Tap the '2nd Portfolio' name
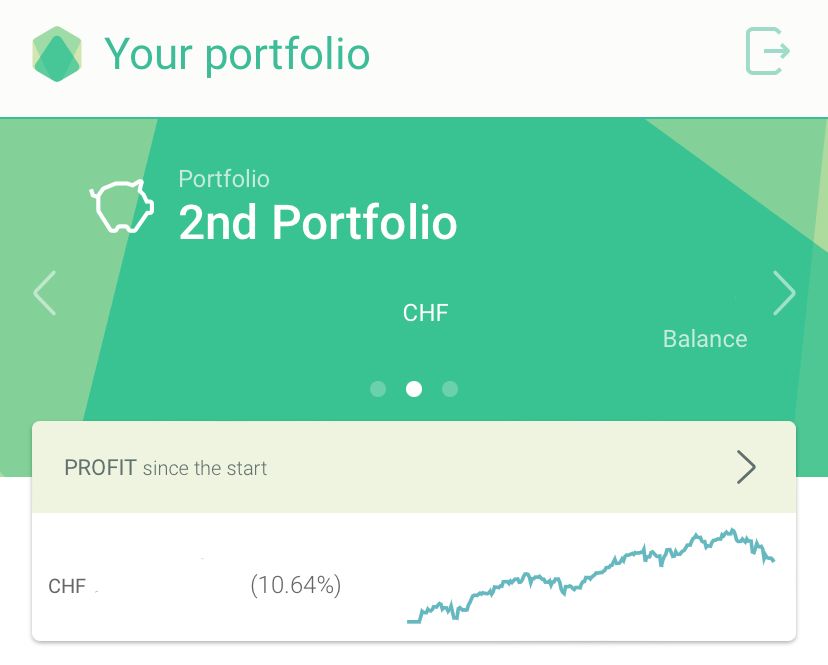 click(318, 222)
